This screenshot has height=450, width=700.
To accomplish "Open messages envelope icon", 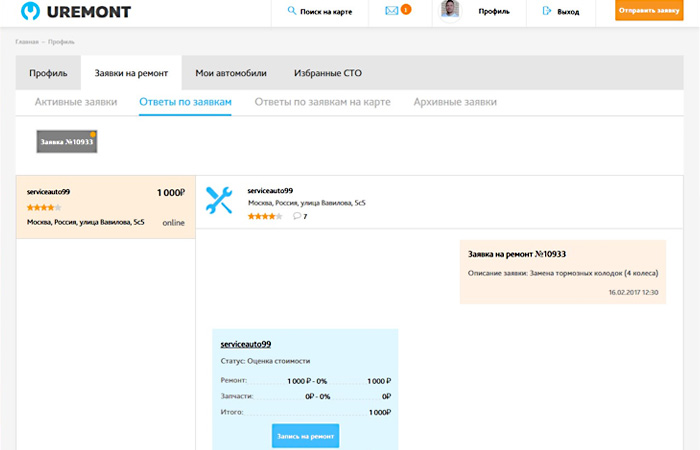I will pyautogui.click(x=391, y=11).
